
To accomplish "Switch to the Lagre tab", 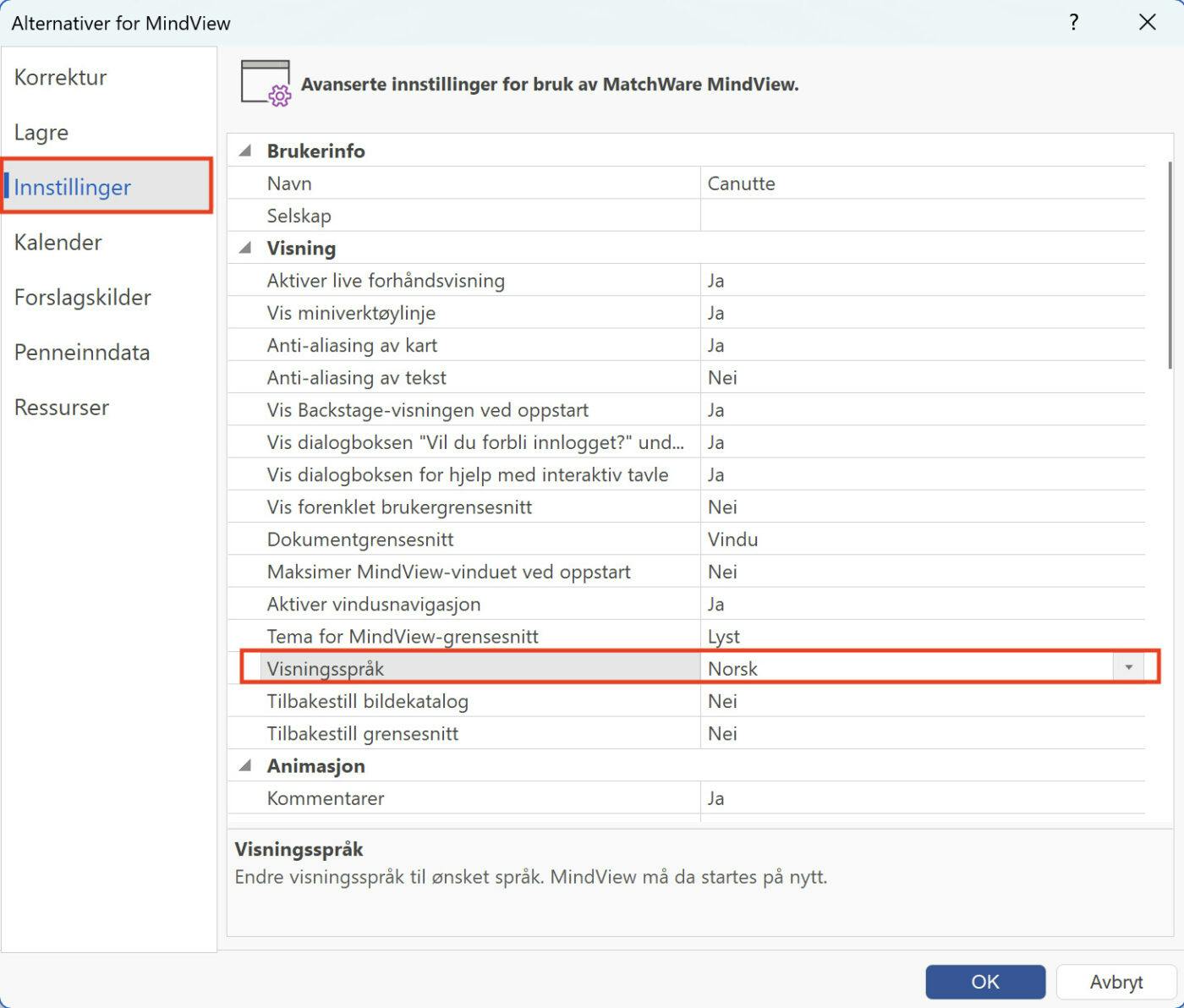I will 41,133.
